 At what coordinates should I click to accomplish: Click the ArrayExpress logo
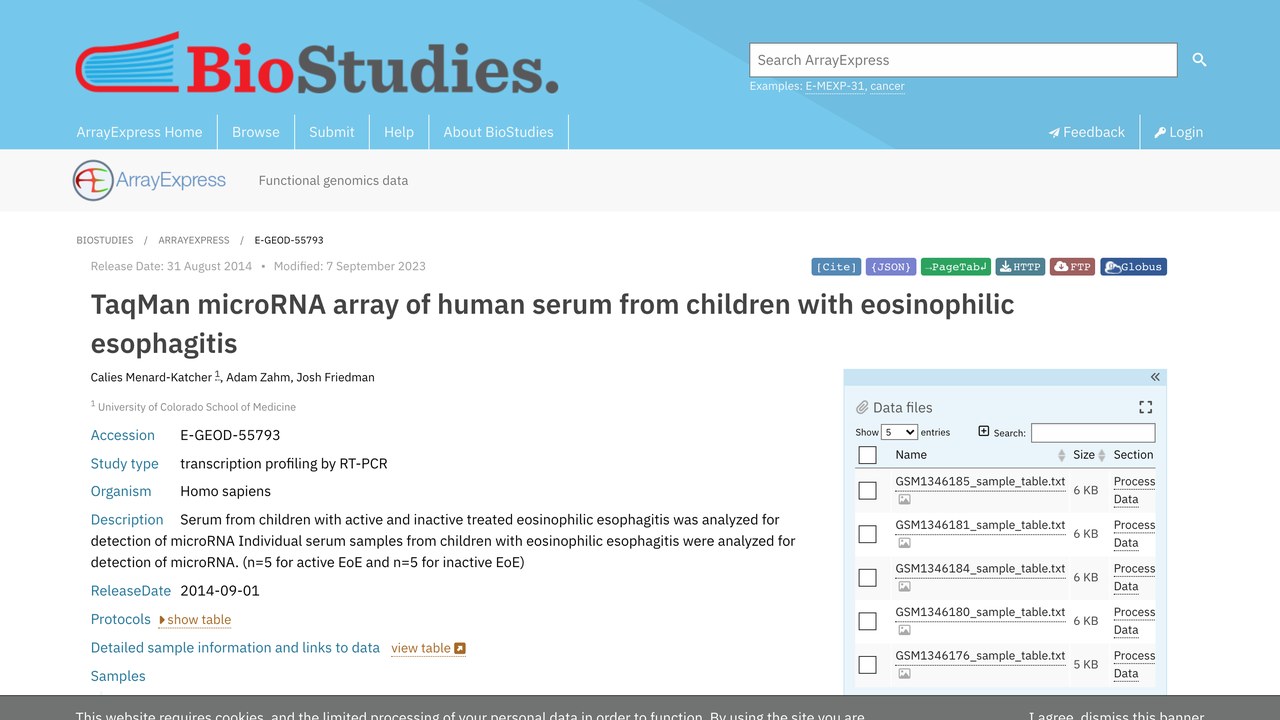tap(150, 181)
